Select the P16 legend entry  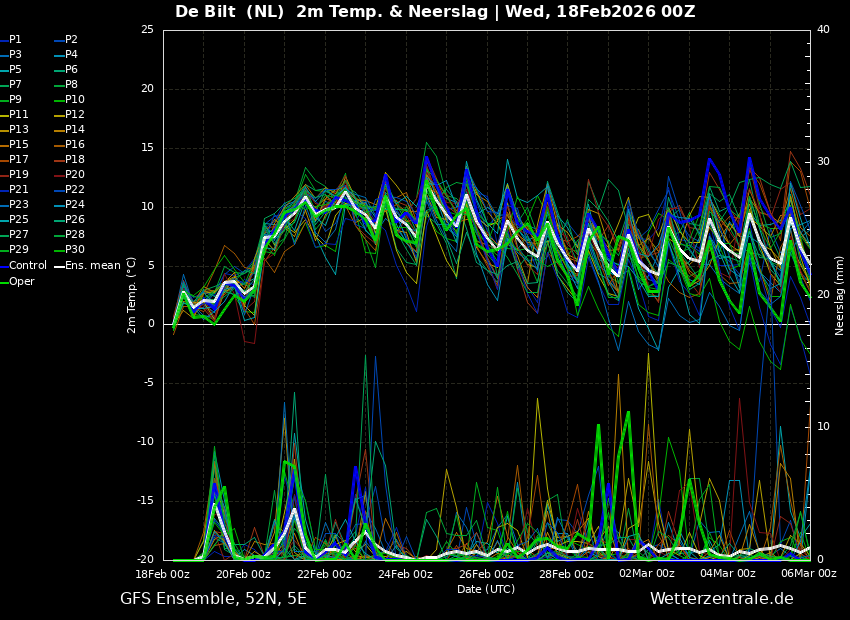pos(75,145)
